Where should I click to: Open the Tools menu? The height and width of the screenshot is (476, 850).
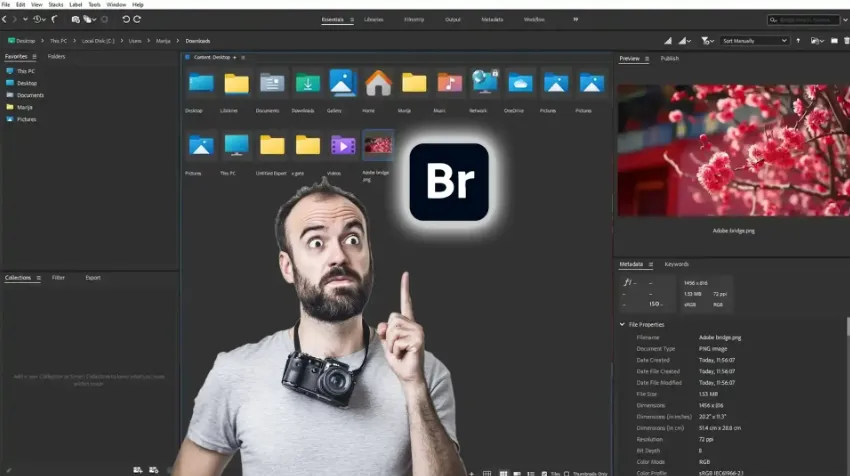click(94, 4)
